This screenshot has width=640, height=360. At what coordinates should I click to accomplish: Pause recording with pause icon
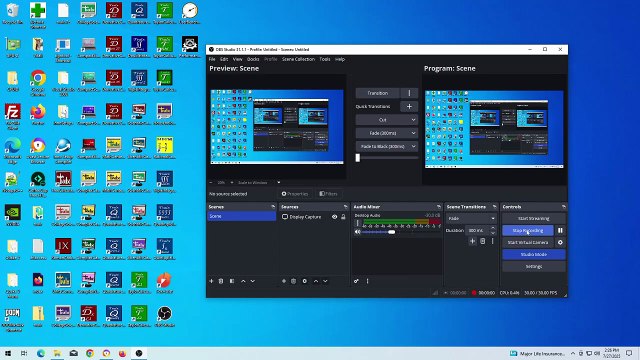coord(560,231)
